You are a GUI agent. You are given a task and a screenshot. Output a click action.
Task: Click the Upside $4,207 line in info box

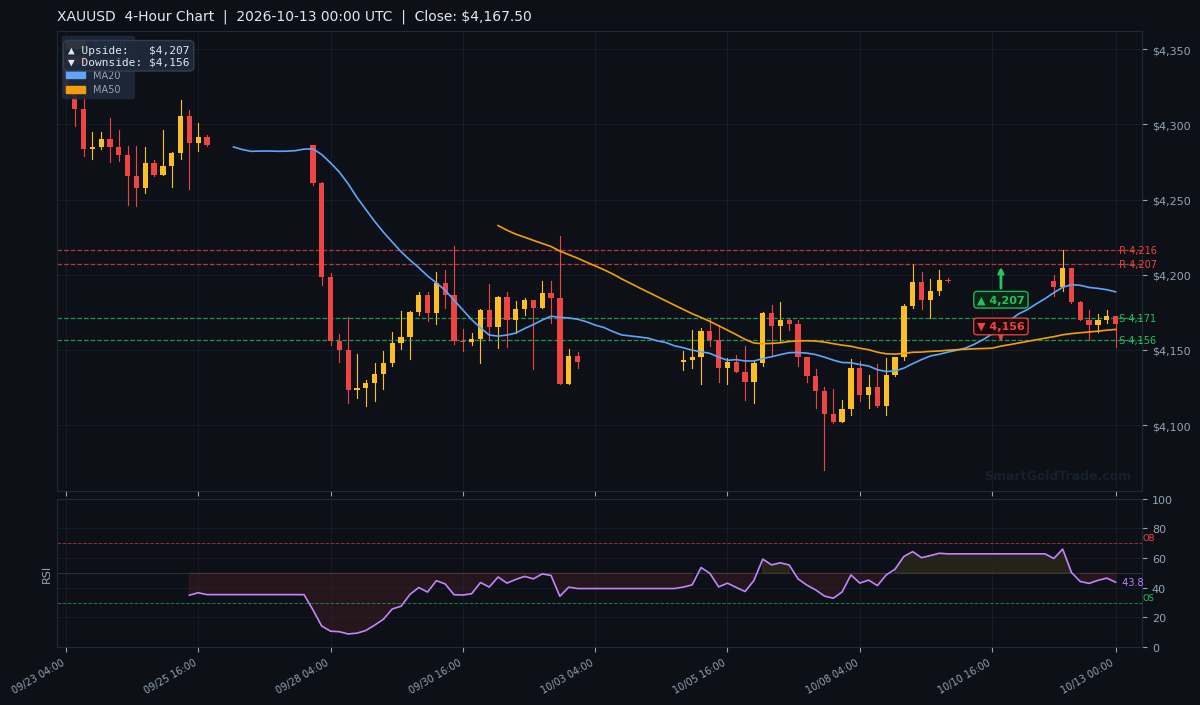coord(128,50)
